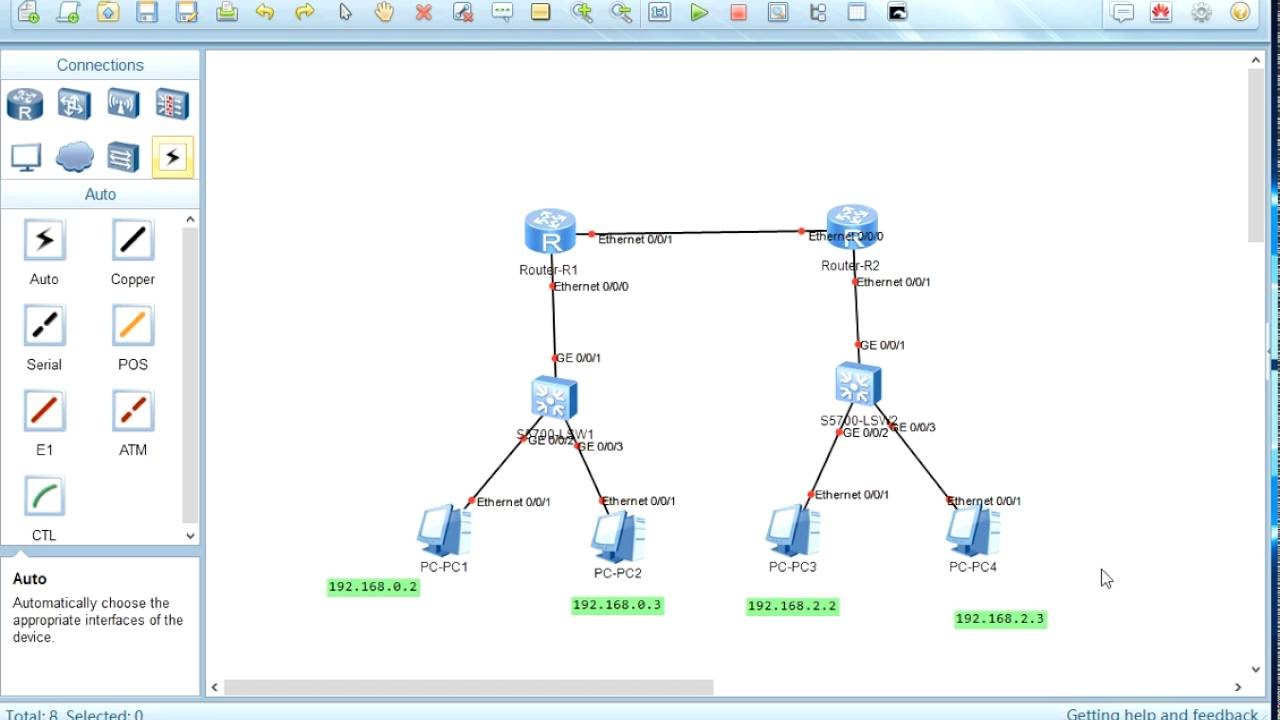Click the red X delete tool
Image resolution: width=1280 pixels, height=720 pixels.
coord(423,12)
